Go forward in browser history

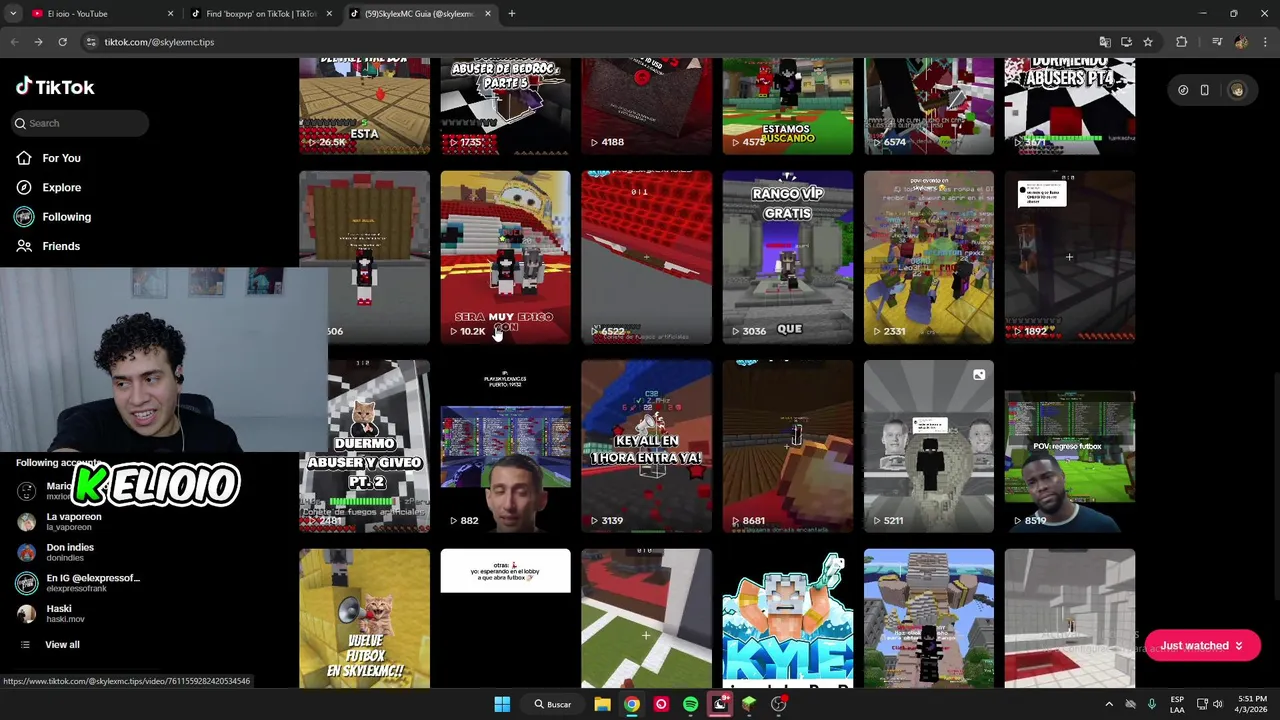(x=38, y=42)
